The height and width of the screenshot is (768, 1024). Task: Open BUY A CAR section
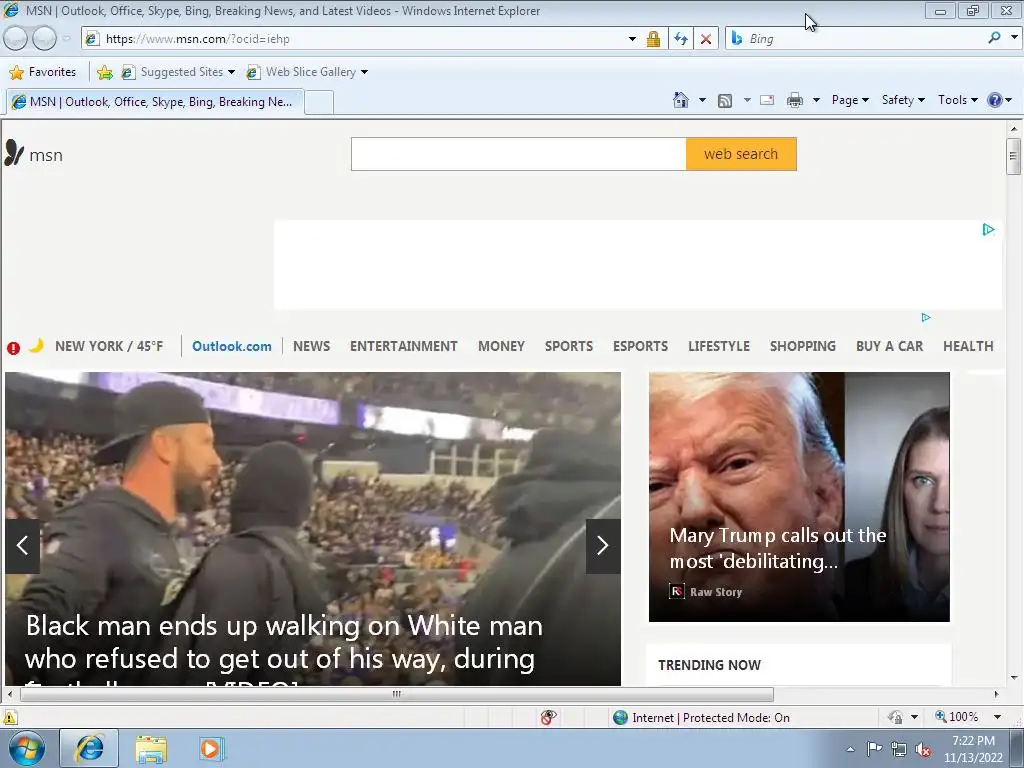(889, 346)
